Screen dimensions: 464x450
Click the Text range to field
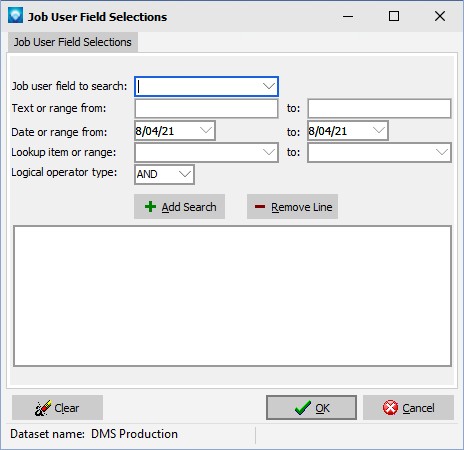click(379, 108)
